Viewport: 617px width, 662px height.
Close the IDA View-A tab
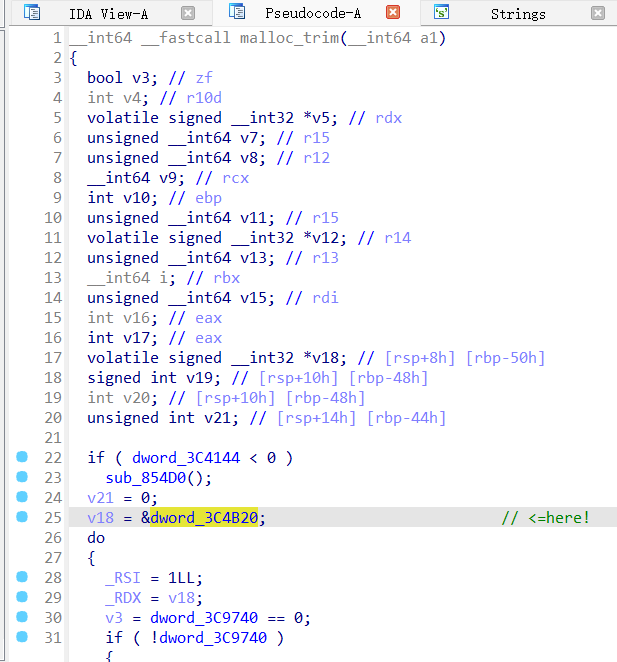coord(188,13)
